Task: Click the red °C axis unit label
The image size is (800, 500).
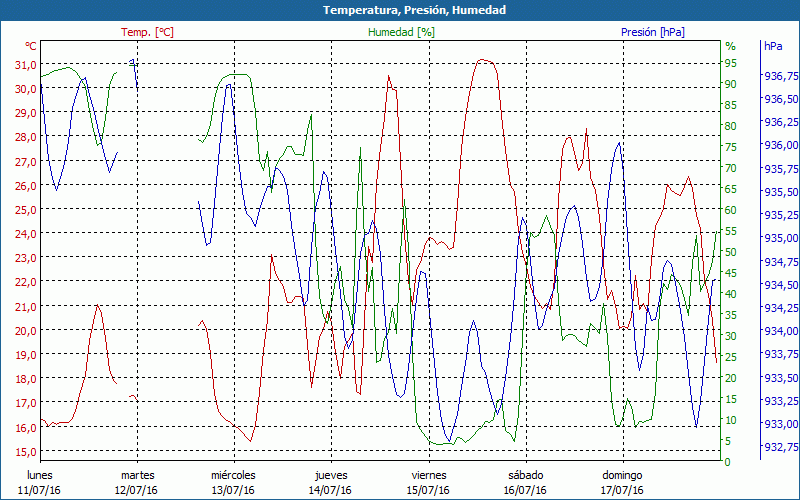Action: pyautogui.click(x=30, y=46)
